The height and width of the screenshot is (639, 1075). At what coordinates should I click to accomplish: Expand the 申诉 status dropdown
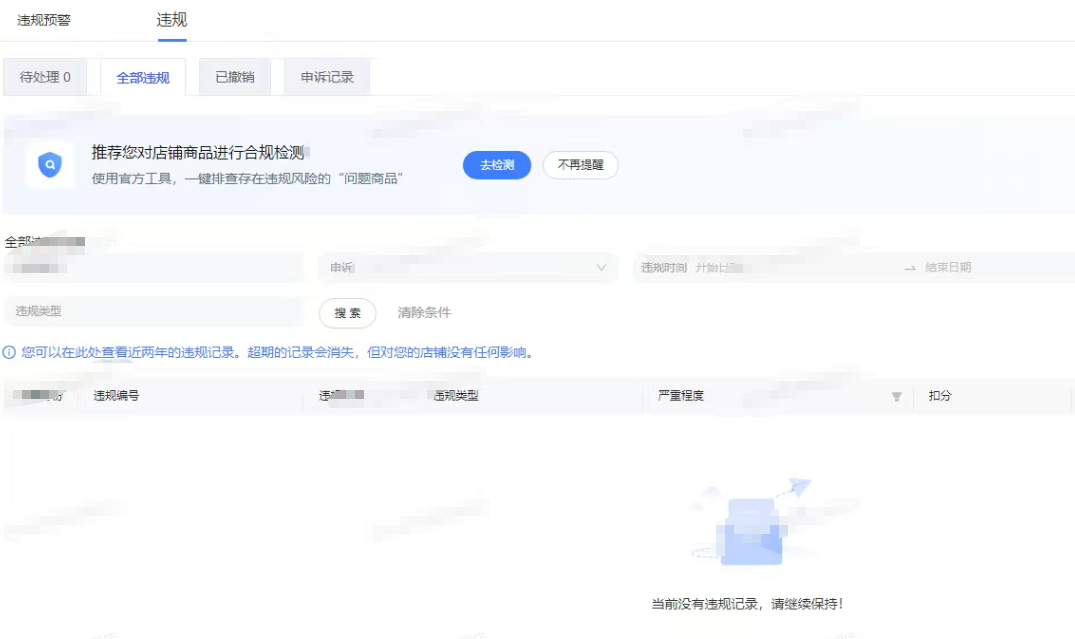[x=467, y=268]
